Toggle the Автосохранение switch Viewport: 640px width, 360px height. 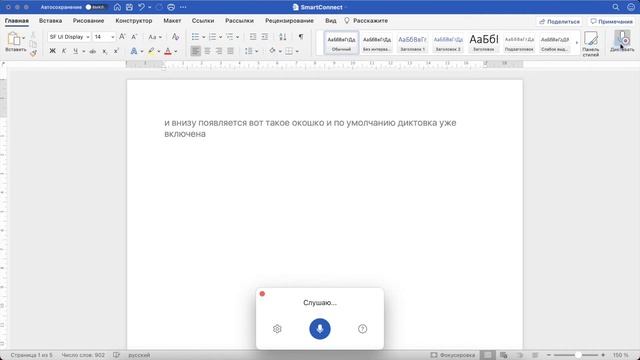tap(96, 7)
